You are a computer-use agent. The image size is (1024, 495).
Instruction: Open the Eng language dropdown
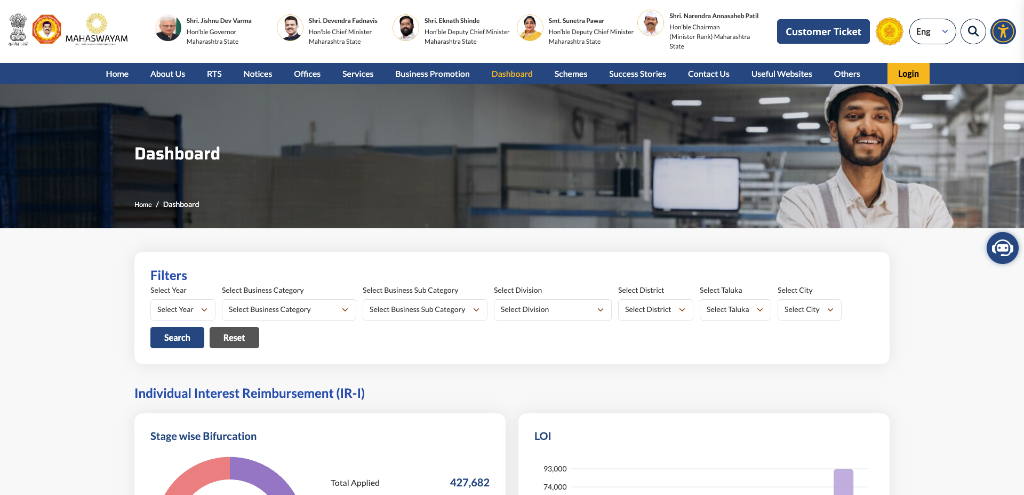(x=932, y=31)
